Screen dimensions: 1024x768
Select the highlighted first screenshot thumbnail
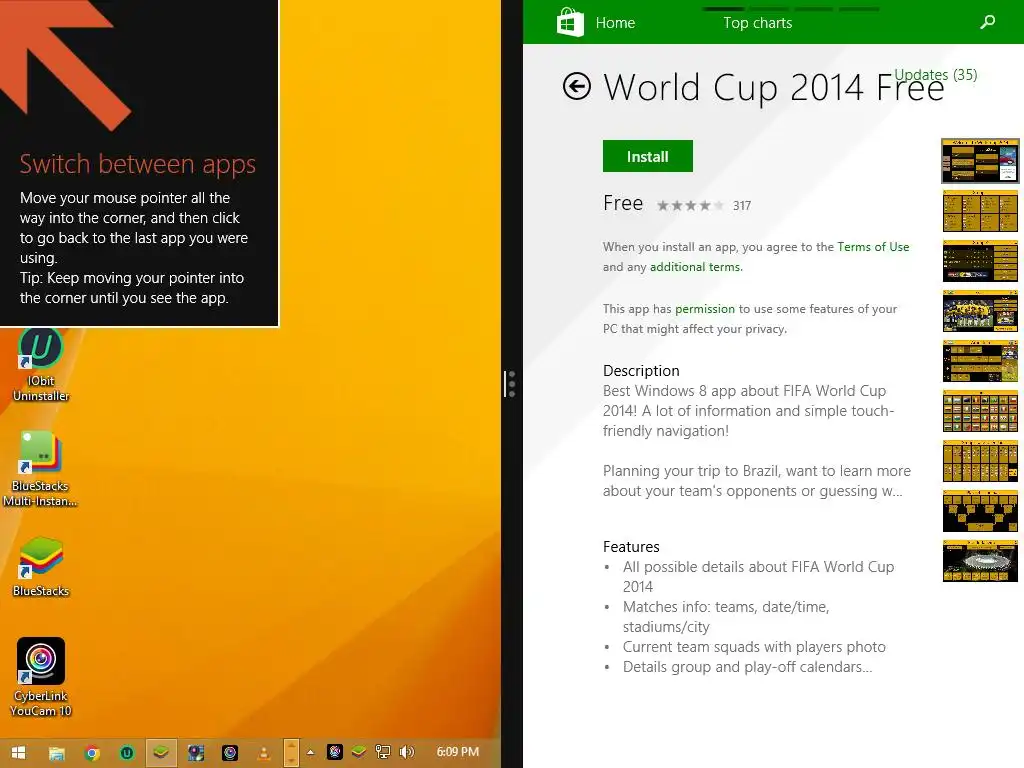(x=980, y=161)
